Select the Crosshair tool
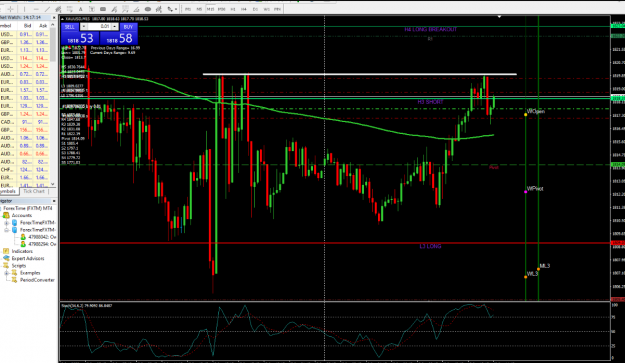 click(x=10, y=9)
